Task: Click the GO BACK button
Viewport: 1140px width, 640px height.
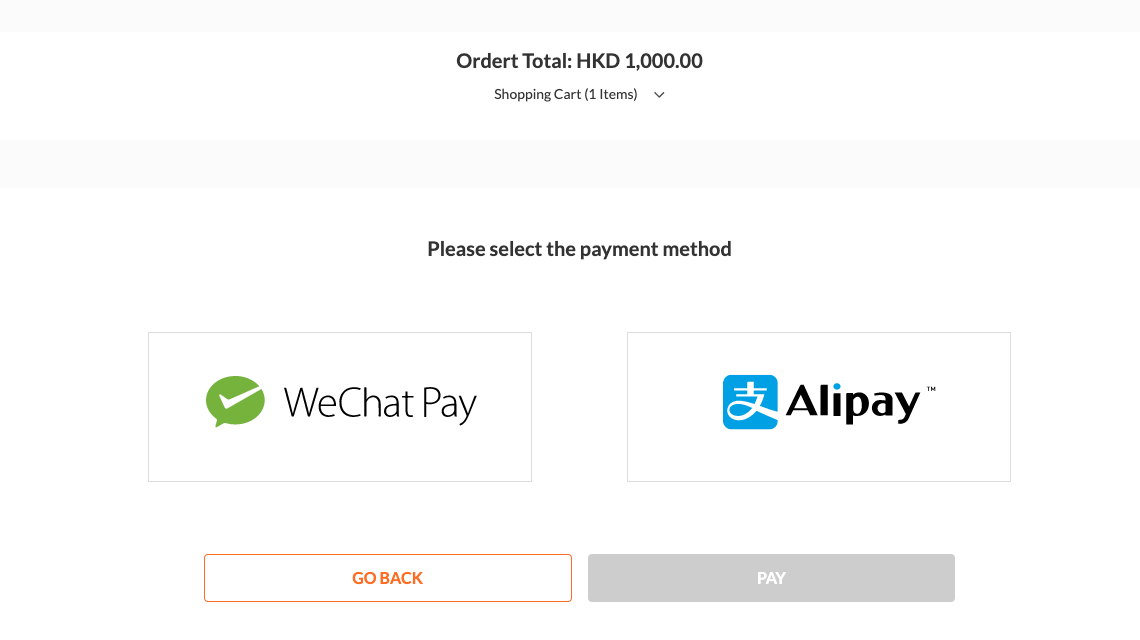Action: (x=388, y=578)
